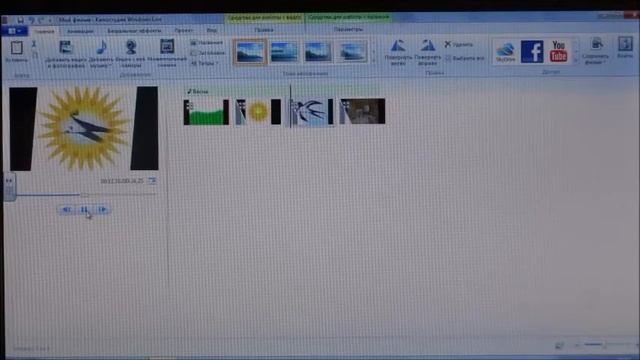
Task: Open the quick access toolbar dropdown arrow
Action: tap(50, 20)
